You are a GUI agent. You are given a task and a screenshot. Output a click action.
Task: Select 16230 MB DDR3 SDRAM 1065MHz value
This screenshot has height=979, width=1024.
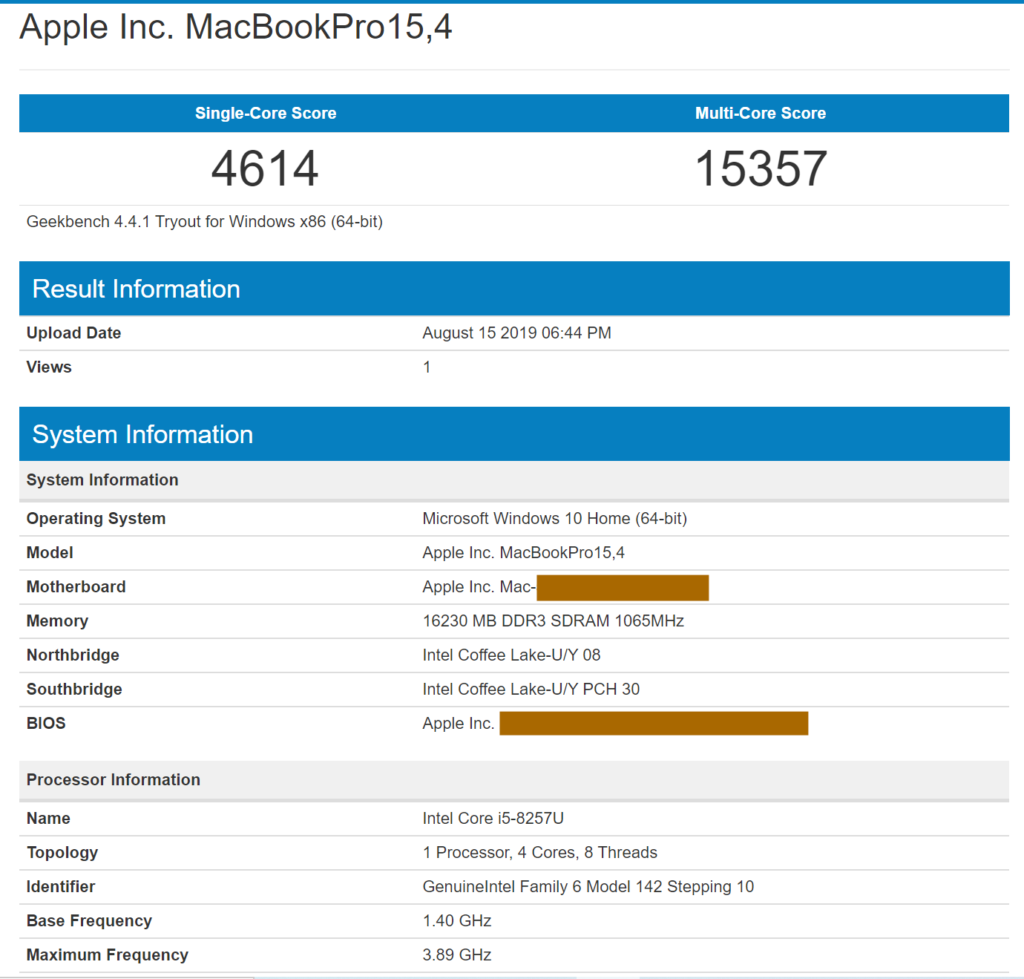553,621
